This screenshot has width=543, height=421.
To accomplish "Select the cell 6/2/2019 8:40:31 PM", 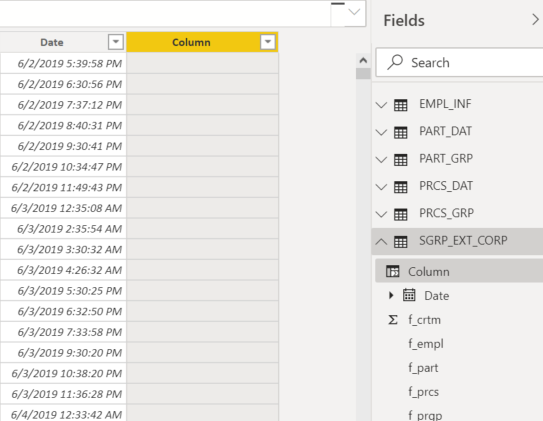I will (63, 125).
